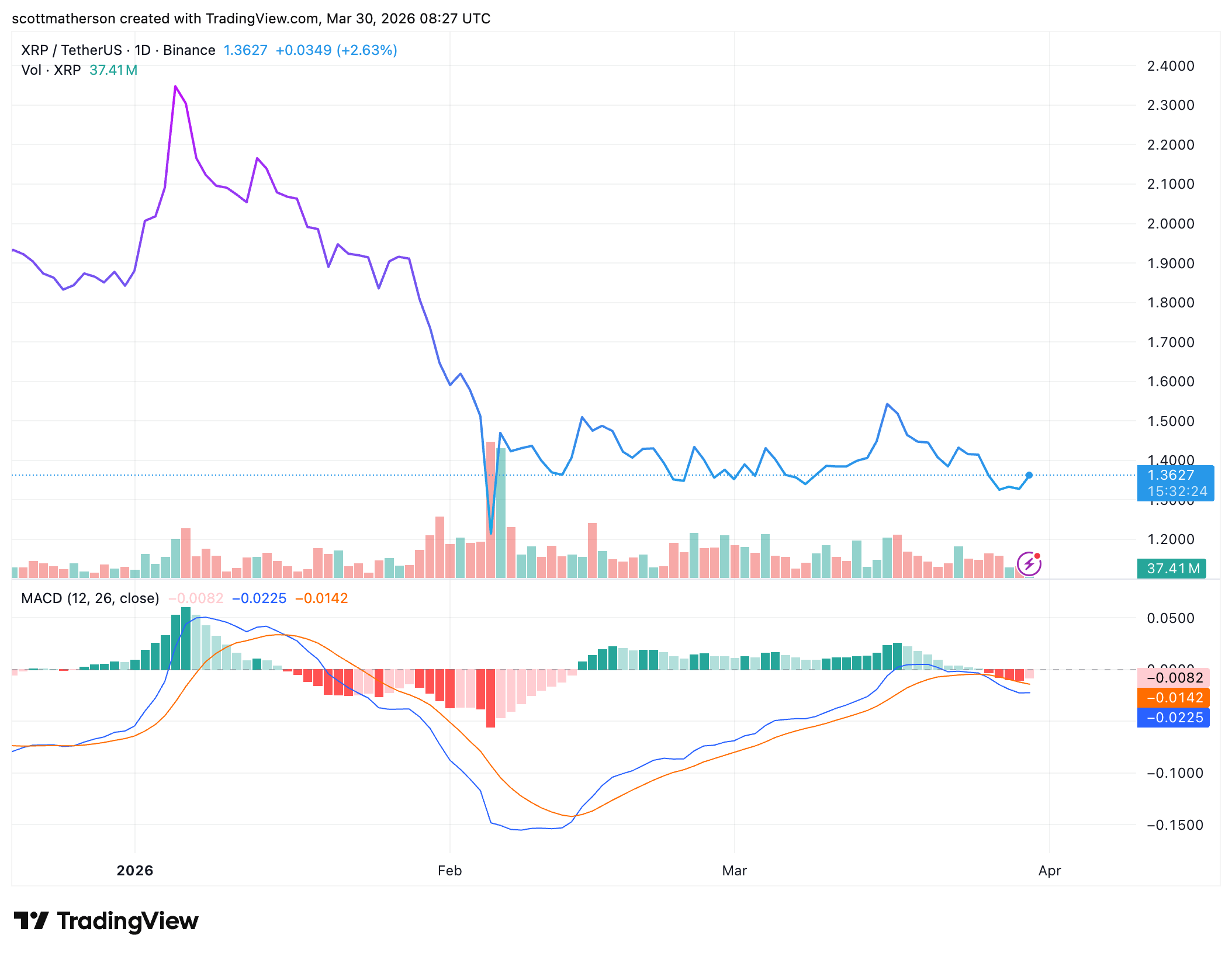Click the Mar label on the time axis

[x=734, y=871]
